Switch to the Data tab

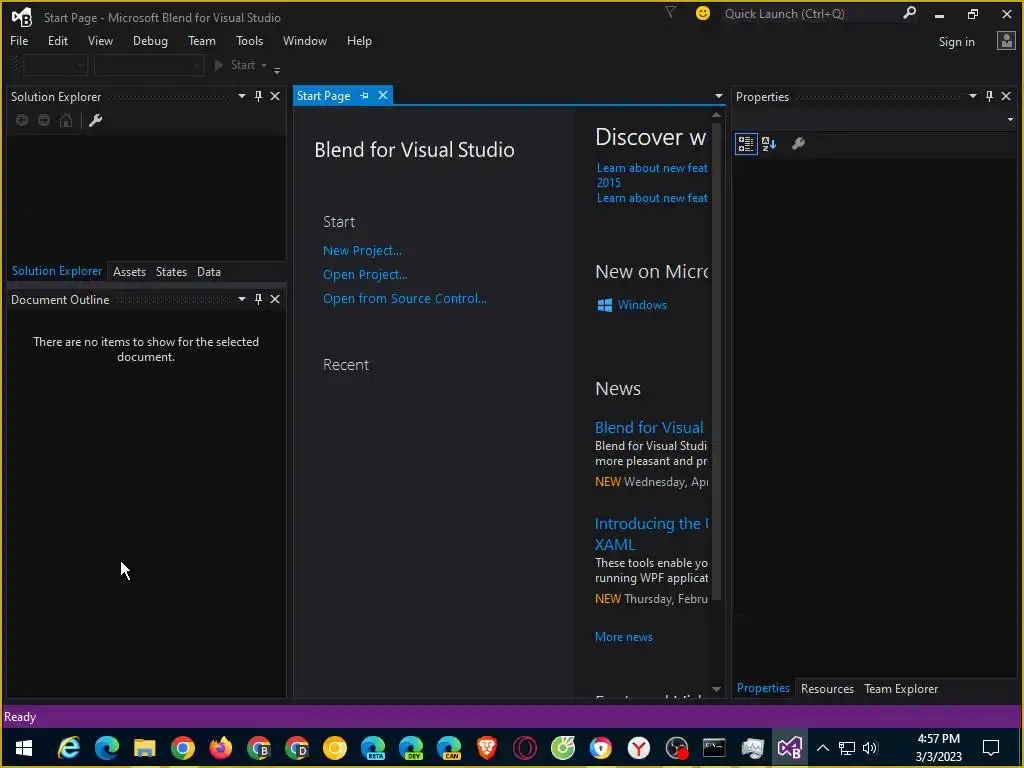209,272
